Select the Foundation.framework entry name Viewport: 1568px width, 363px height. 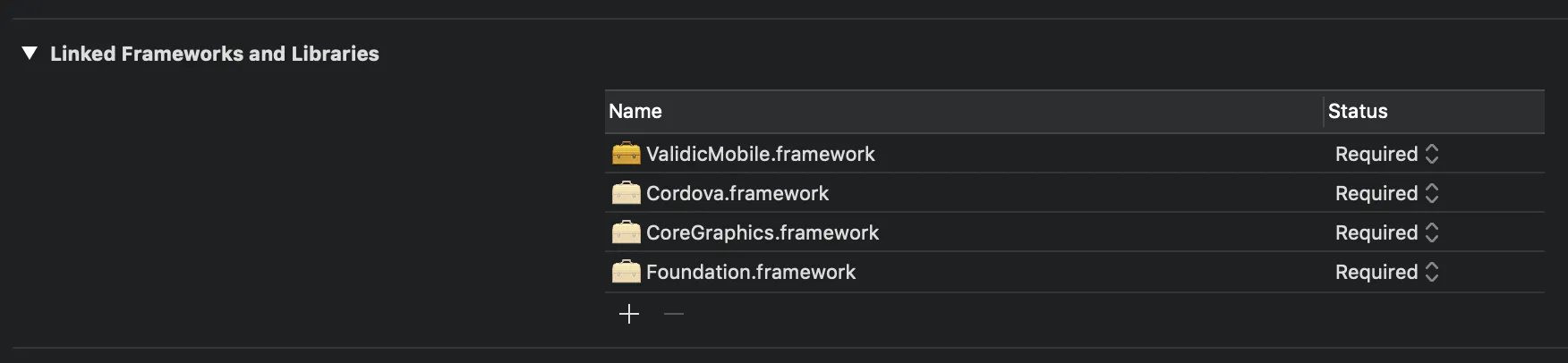pyautogui.click(x=751, y=272)
